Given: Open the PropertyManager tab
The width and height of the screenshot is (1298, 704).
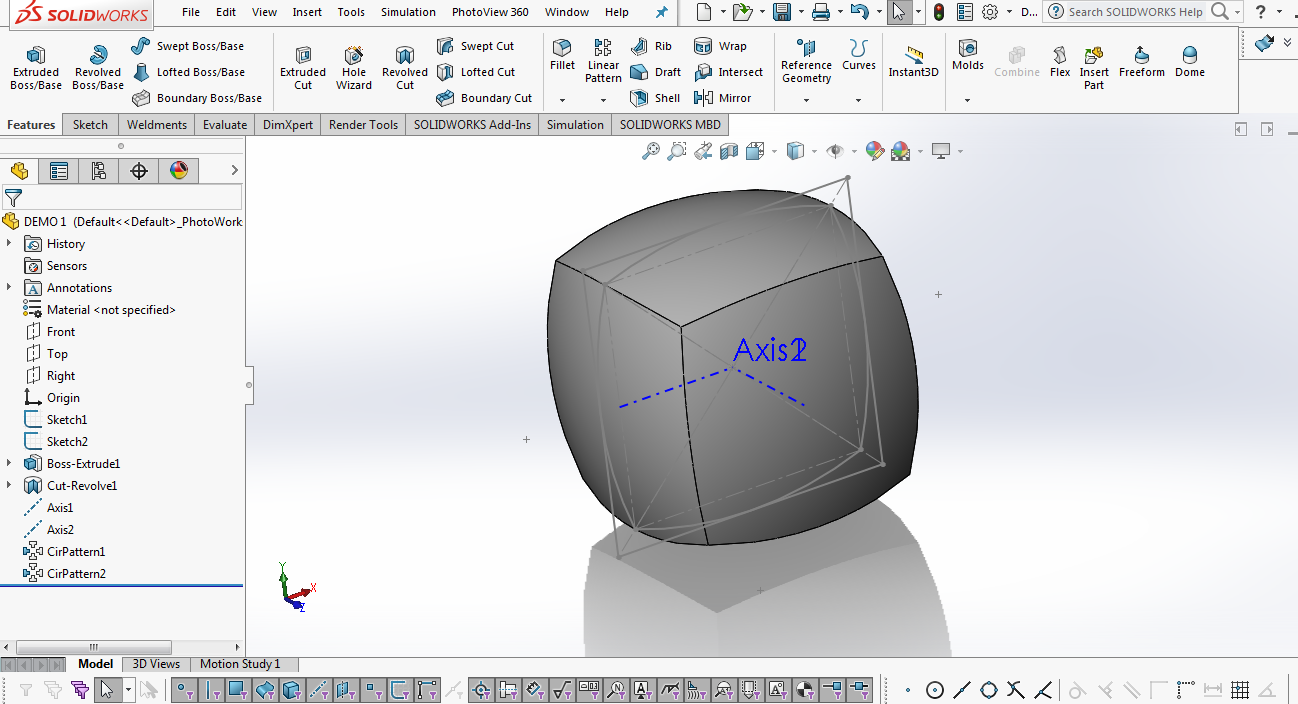Looking at the screenshot, I should (59, 171).
